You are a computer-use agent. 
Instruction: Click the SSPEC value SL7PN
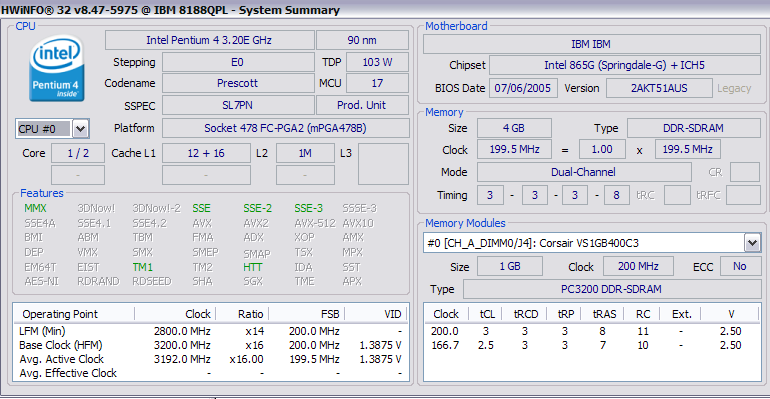238,105
